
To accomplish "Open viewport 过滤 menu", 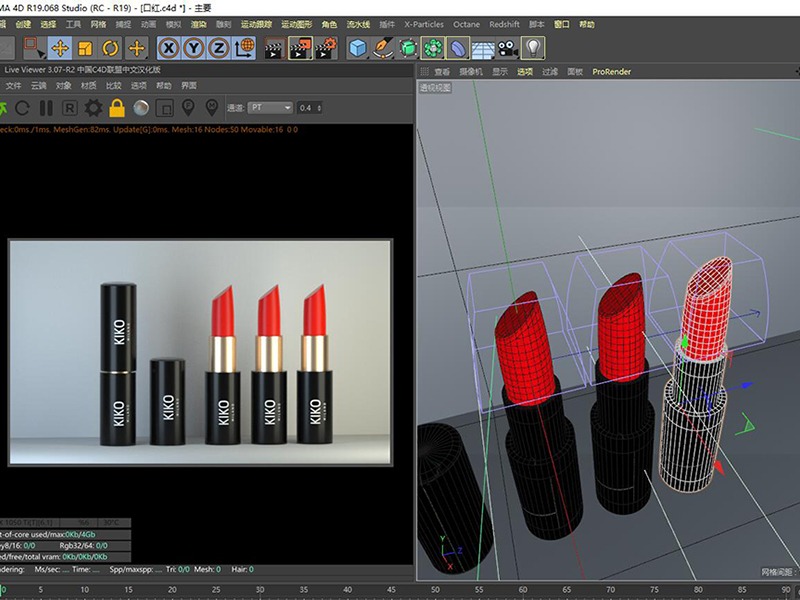I will click(549, 71).
